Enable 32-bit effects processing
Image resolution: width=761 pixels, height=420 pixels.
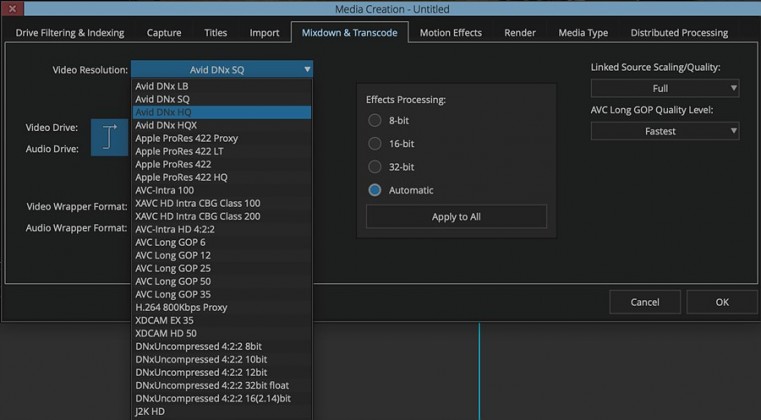[375, 166]
